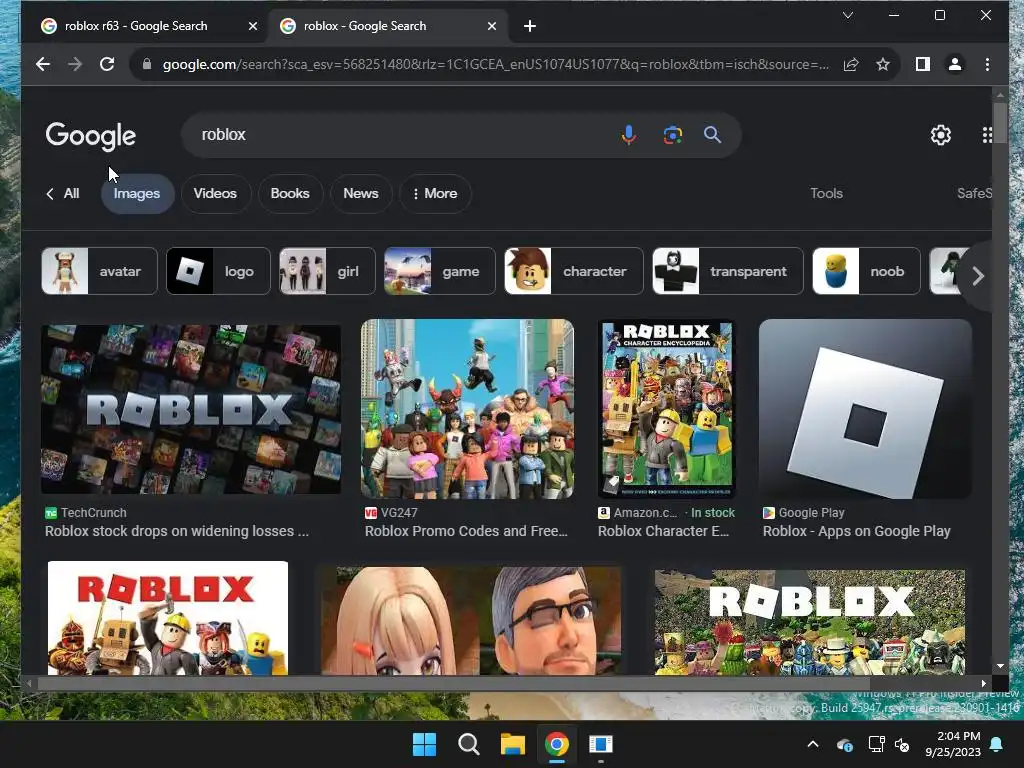The width and height of the screenshot is (1024, 768).
Task: Open 'Roblox - Apps on Google Play' link
Action: (x=857, y=531)
